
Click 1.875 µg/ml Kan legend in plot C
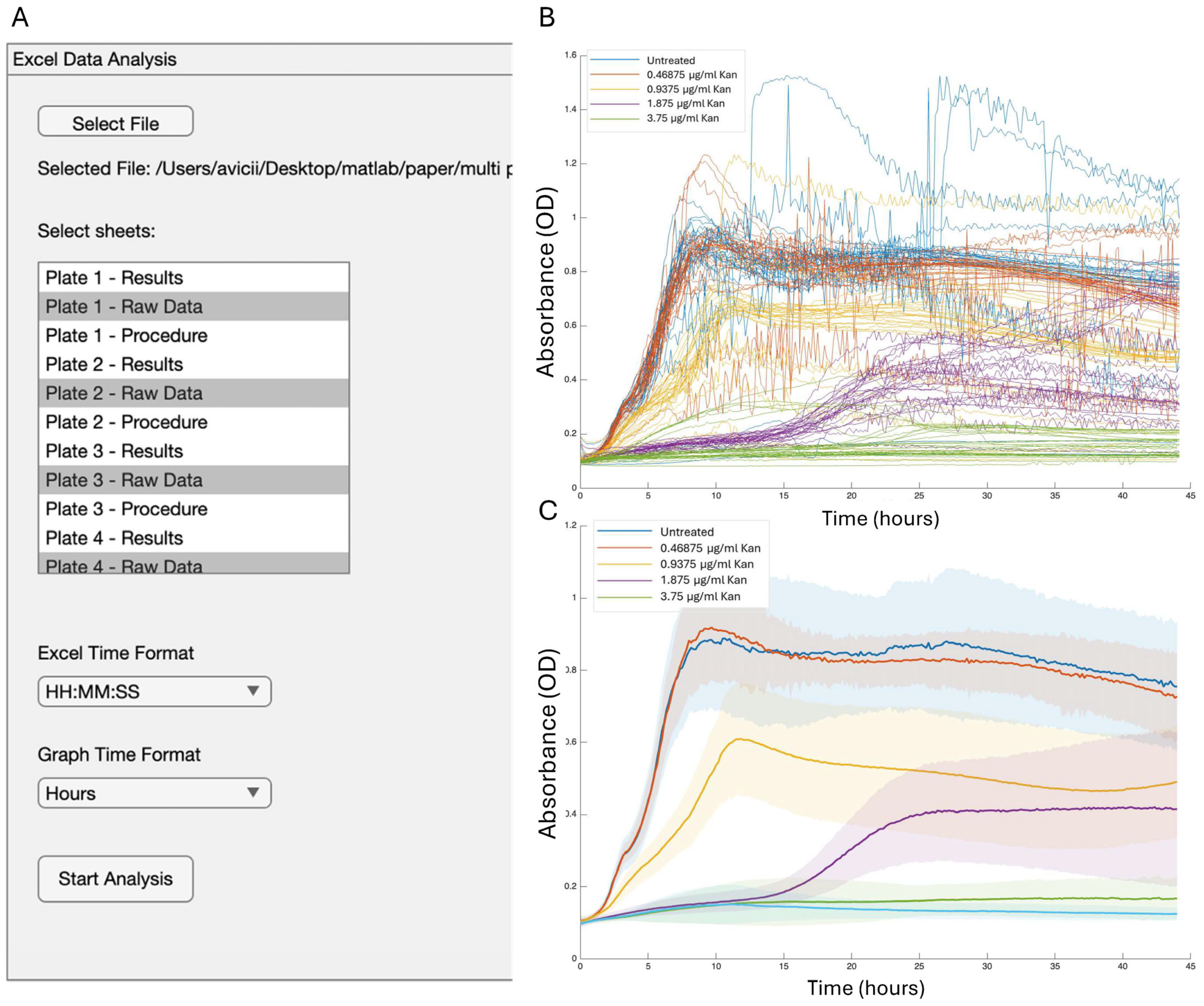tap(703, 580)
